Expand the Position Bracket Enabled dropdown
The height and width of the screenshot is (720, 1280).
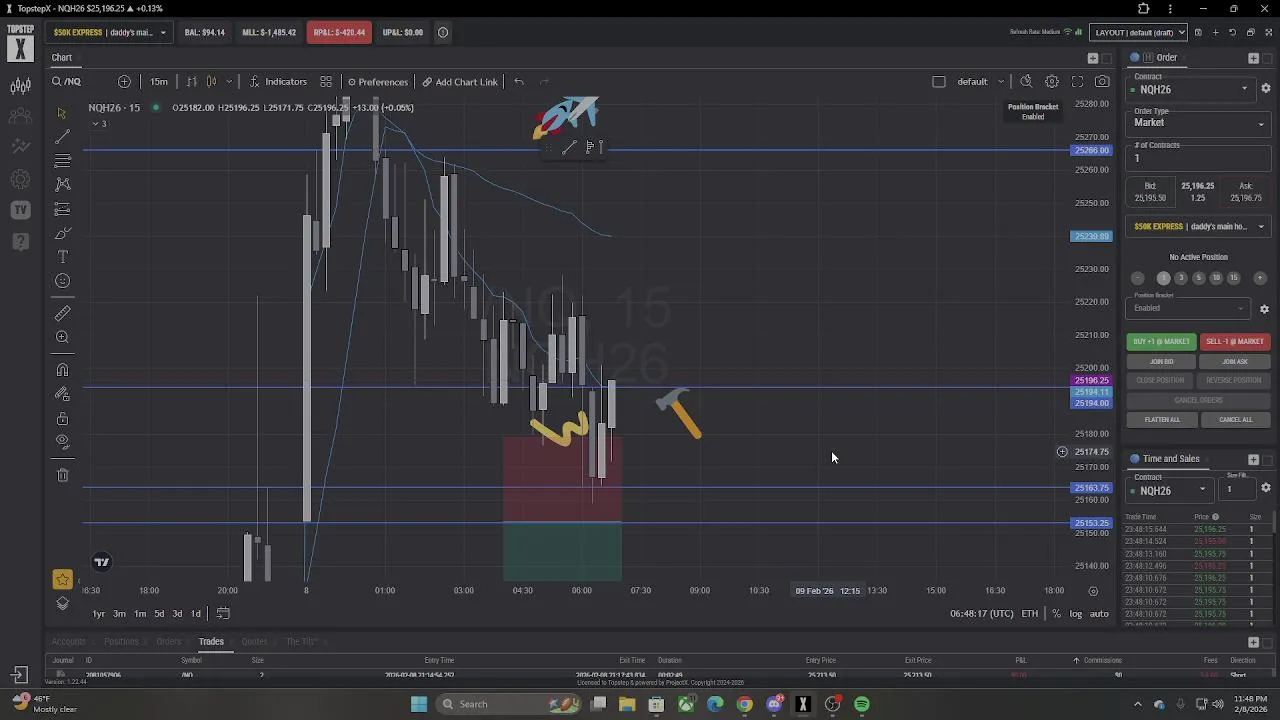point(1188,308)
